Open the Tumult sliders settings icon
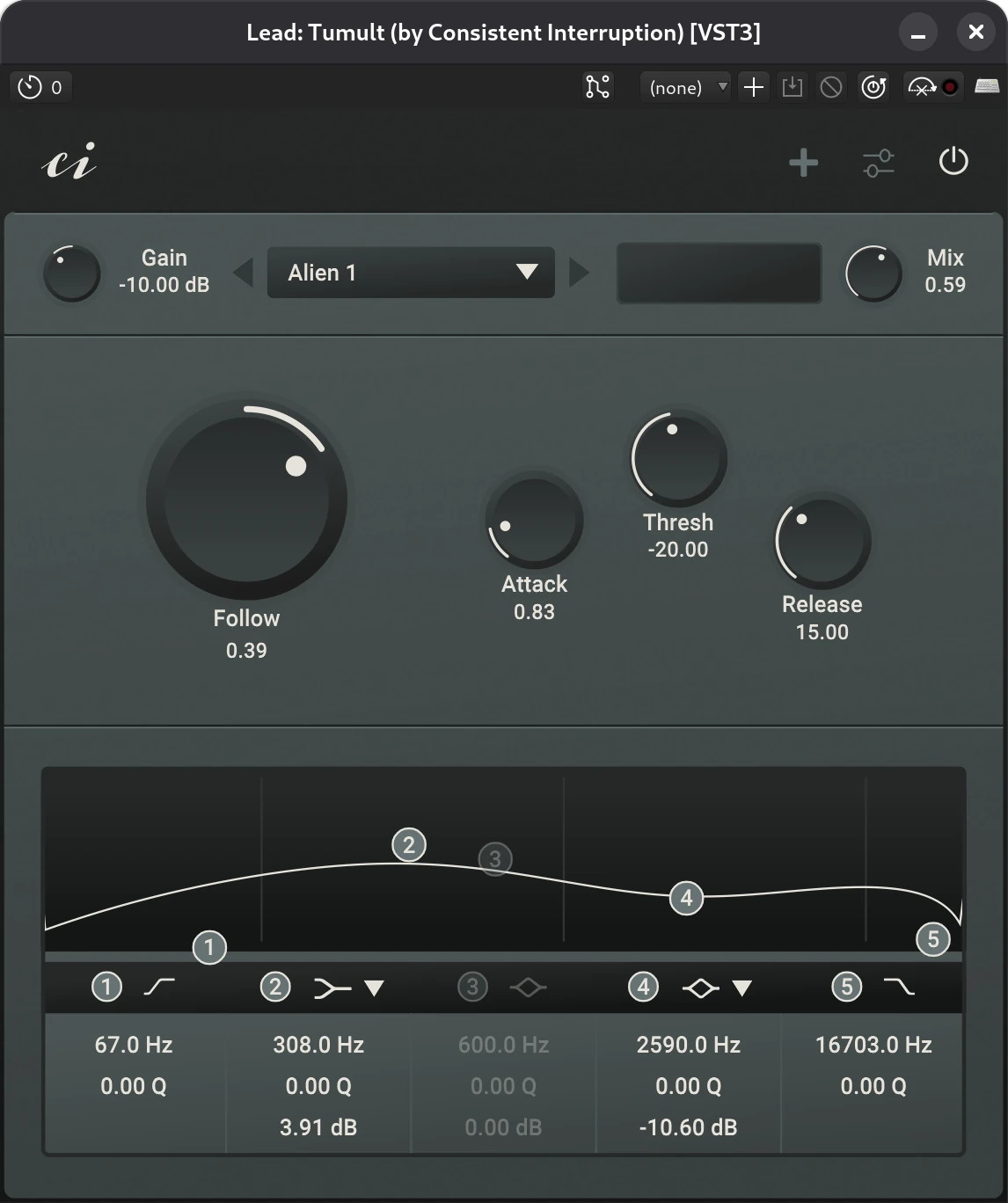The width and height of the screenshot is (1008, 1203). pyautogui.click(x=879, y=163)
